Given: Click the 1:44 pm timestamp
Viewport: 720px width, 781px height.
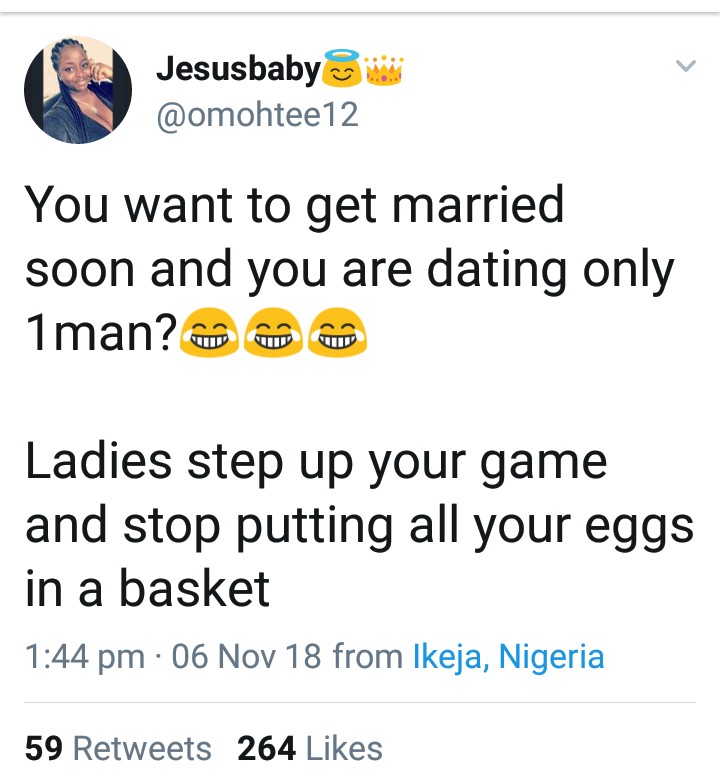Looking at the screenshot, I should point(84,657).
